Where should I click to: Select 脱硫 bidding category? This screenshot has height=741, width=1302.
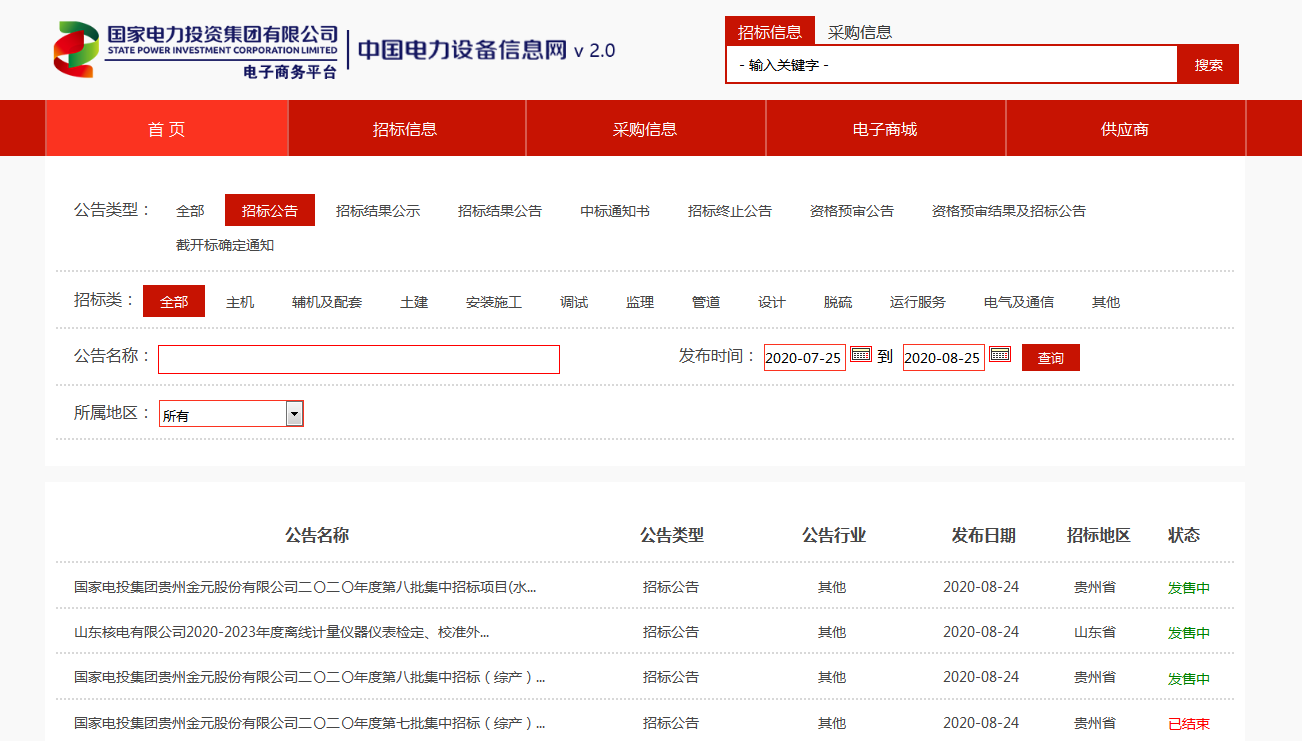pyautogui.click(x=838, y=302)
